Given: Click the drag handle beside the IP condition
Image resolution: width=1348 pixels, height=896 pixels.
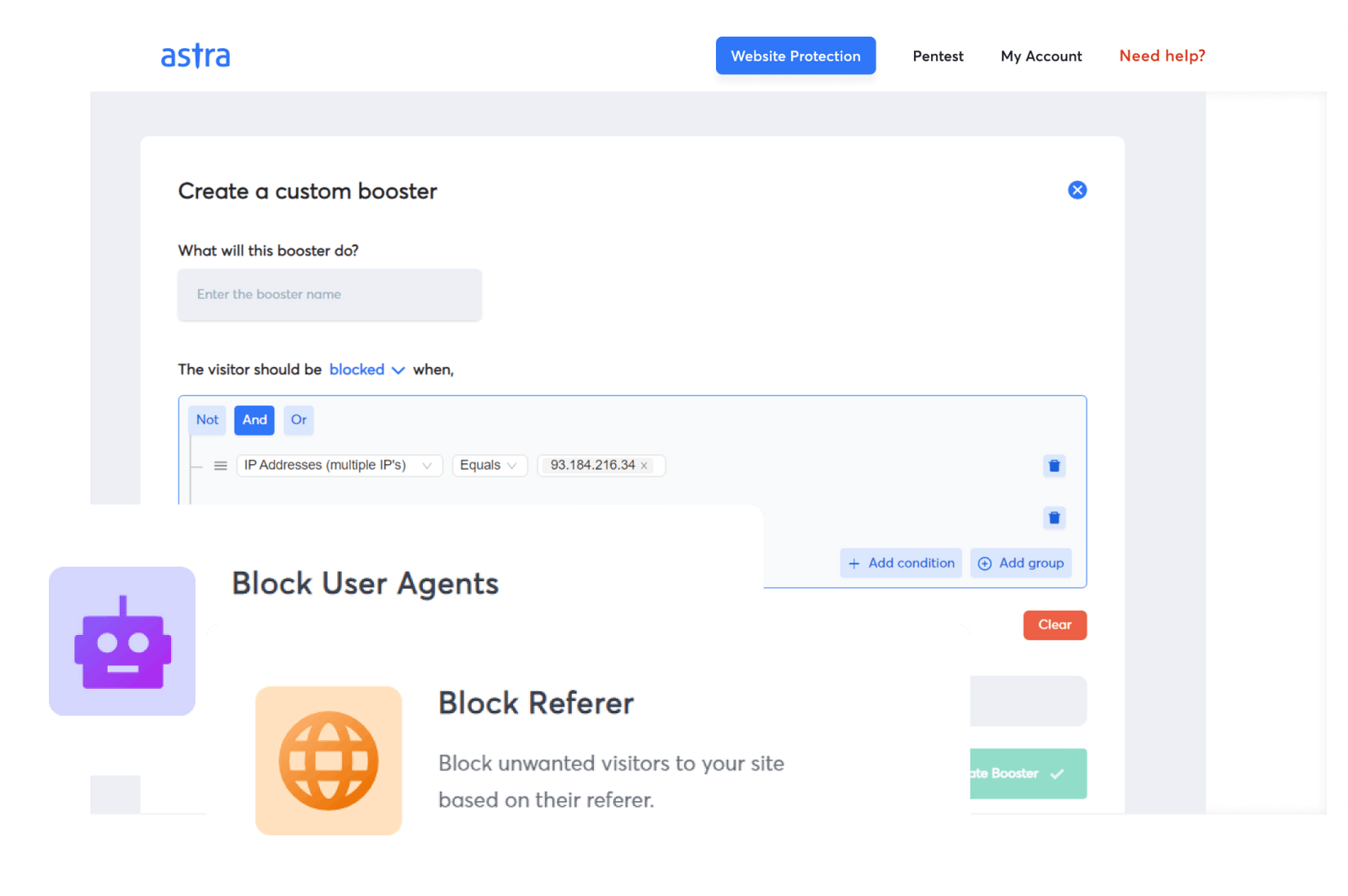Looking at the screenshot, I should [220, 465].
